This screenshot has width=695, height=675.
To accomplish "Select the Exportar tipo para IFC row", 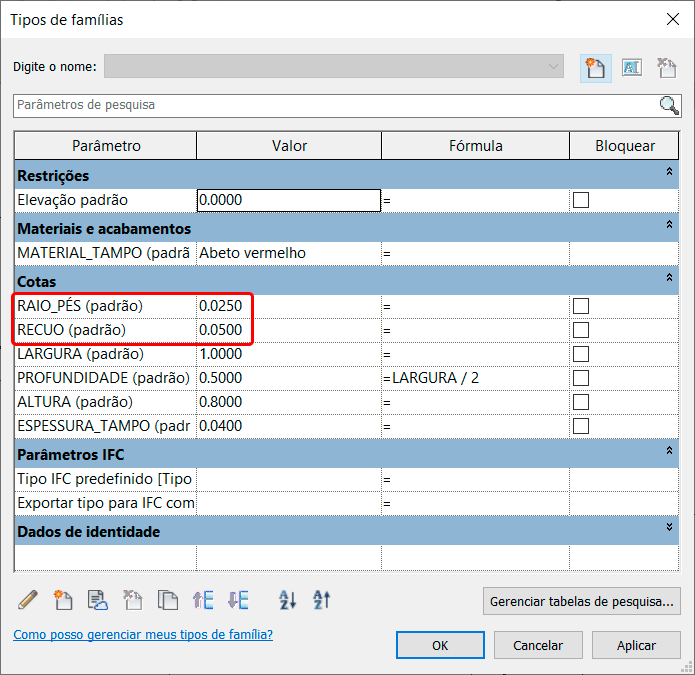I will (105, 503).
